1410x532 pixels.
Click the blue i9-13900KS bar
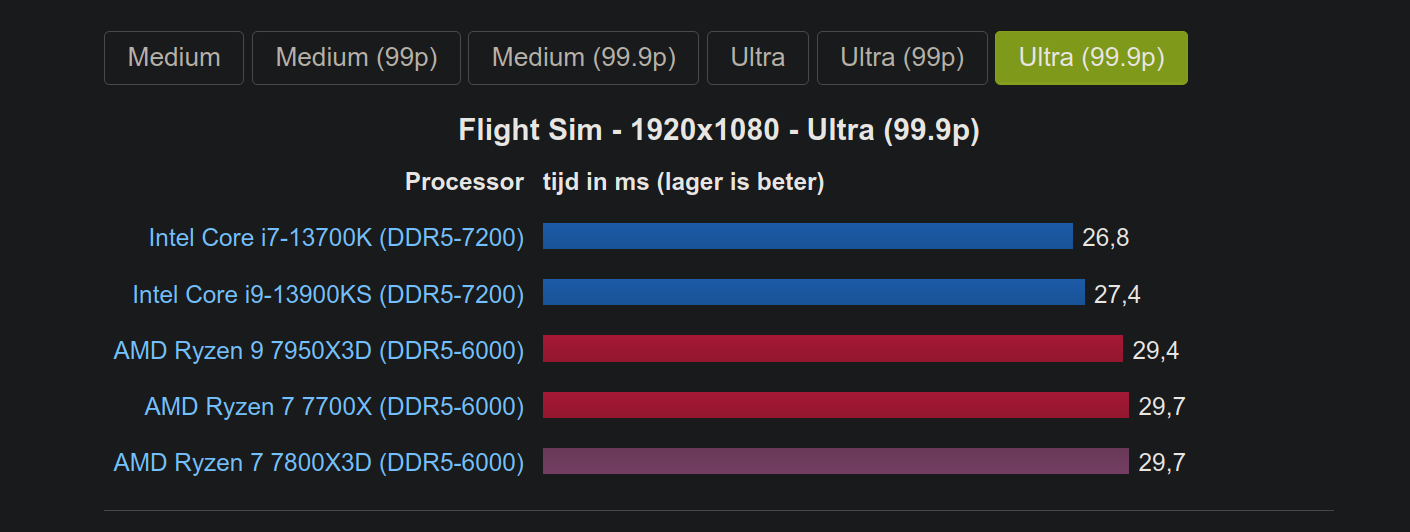[x=814, y=292]
